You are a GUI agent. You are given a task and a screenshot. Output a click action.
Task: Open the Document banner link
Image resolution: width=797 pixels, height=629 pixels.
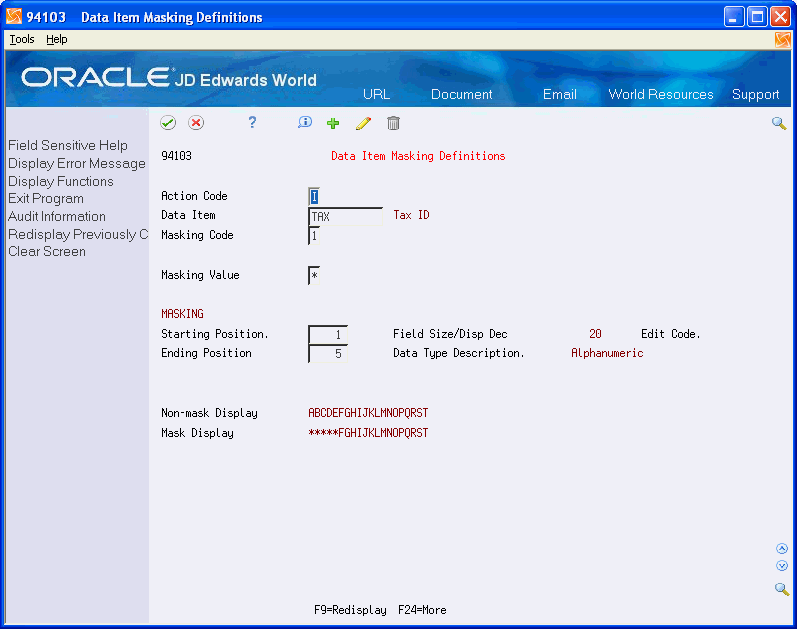[x=462, y=94]
